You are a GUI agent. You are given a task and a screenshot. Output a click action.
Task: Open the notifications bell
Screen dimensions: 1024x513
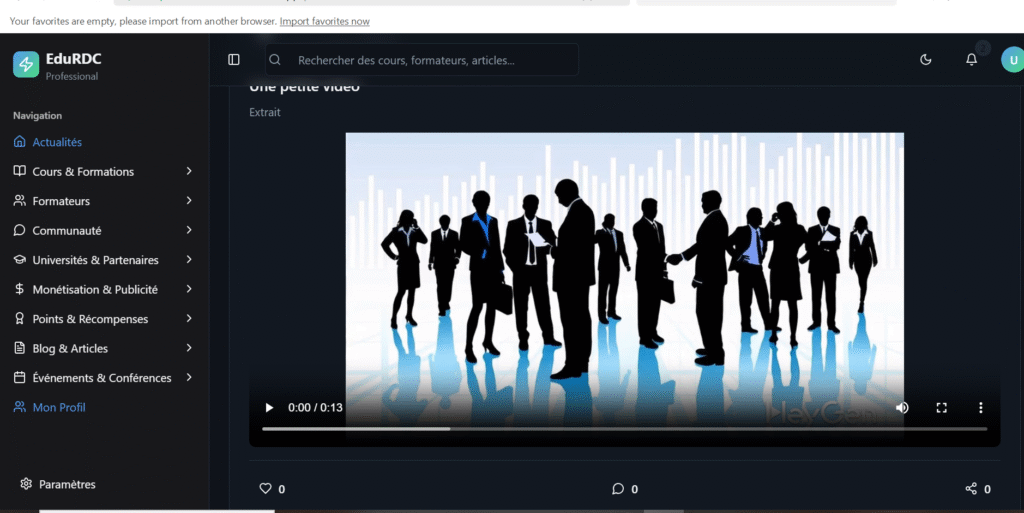pyautogui.click(x=971, y=60)
